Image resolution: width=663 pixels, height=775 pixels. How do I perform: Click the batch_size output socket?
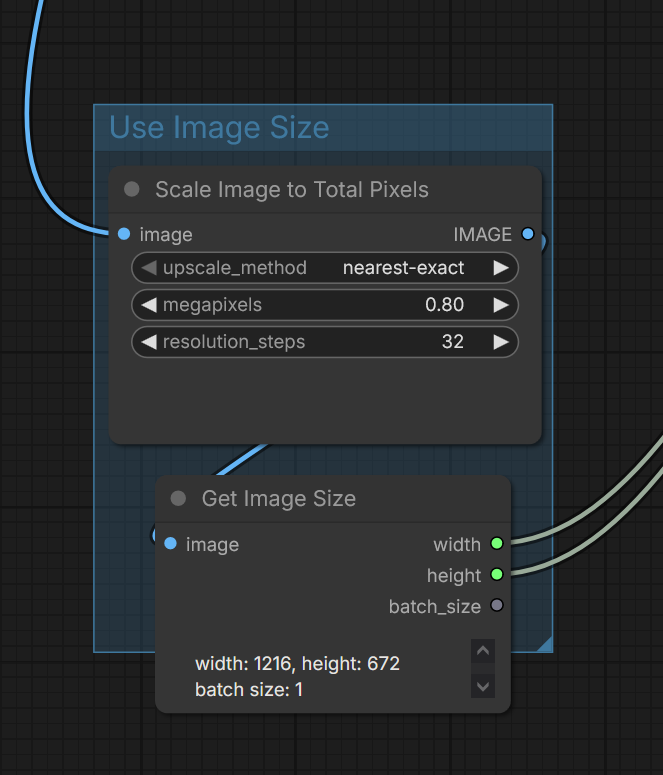click(x=497, y=605)
